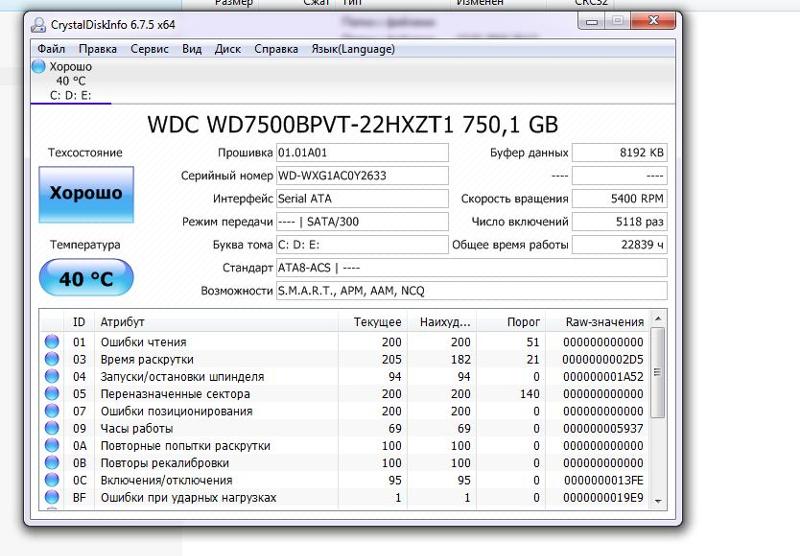
Task: Select Повторы рекалибровки attribute name
Action: (164, 463)
